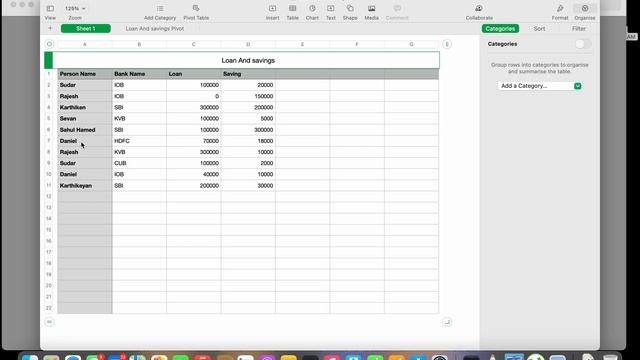640x360 pixels.
Task: Select the Karthiken name cell
Action: click(x=85, y=107)
